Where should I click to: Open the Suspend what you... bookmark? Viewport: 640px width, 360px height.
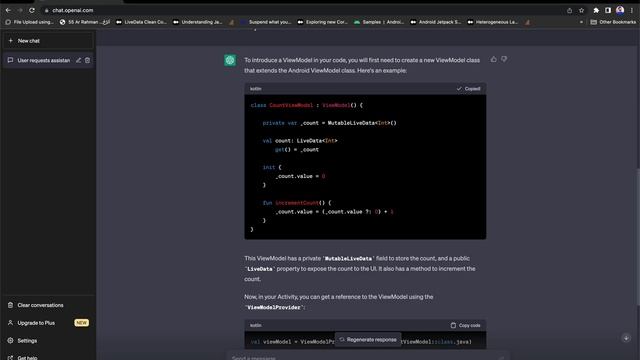click(266, 22)
